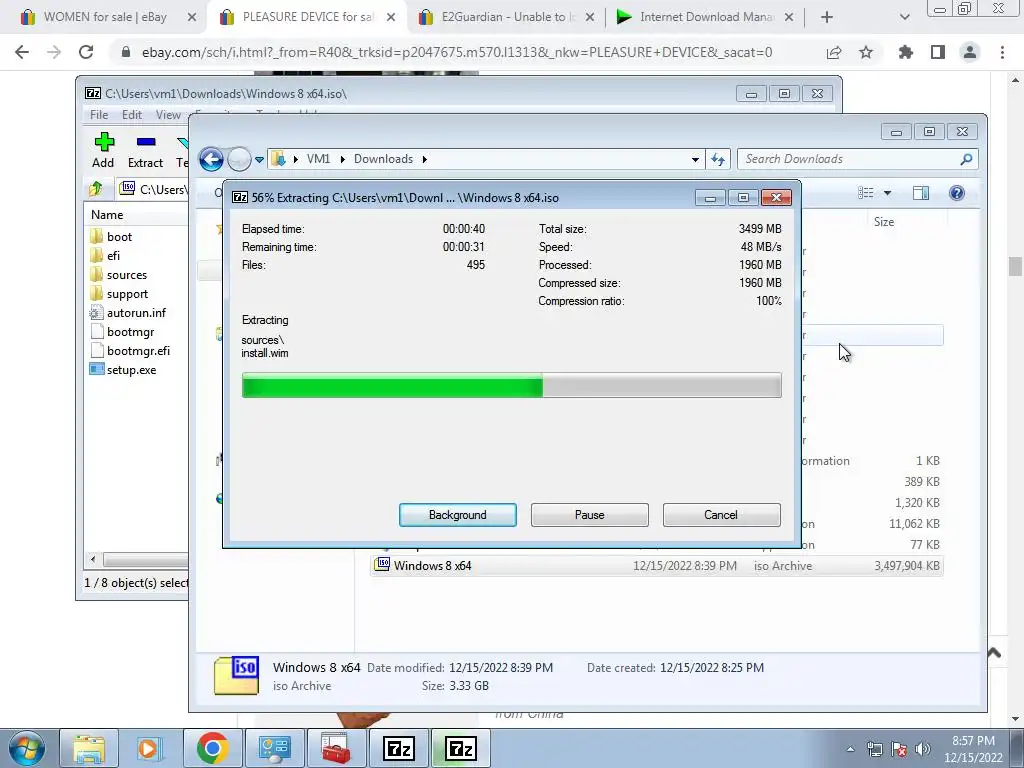Image resolution: width=1024 pixels, height=768 pixels.
Task: Switch to Internet Download Manager tab
Action: coord(707,18)
